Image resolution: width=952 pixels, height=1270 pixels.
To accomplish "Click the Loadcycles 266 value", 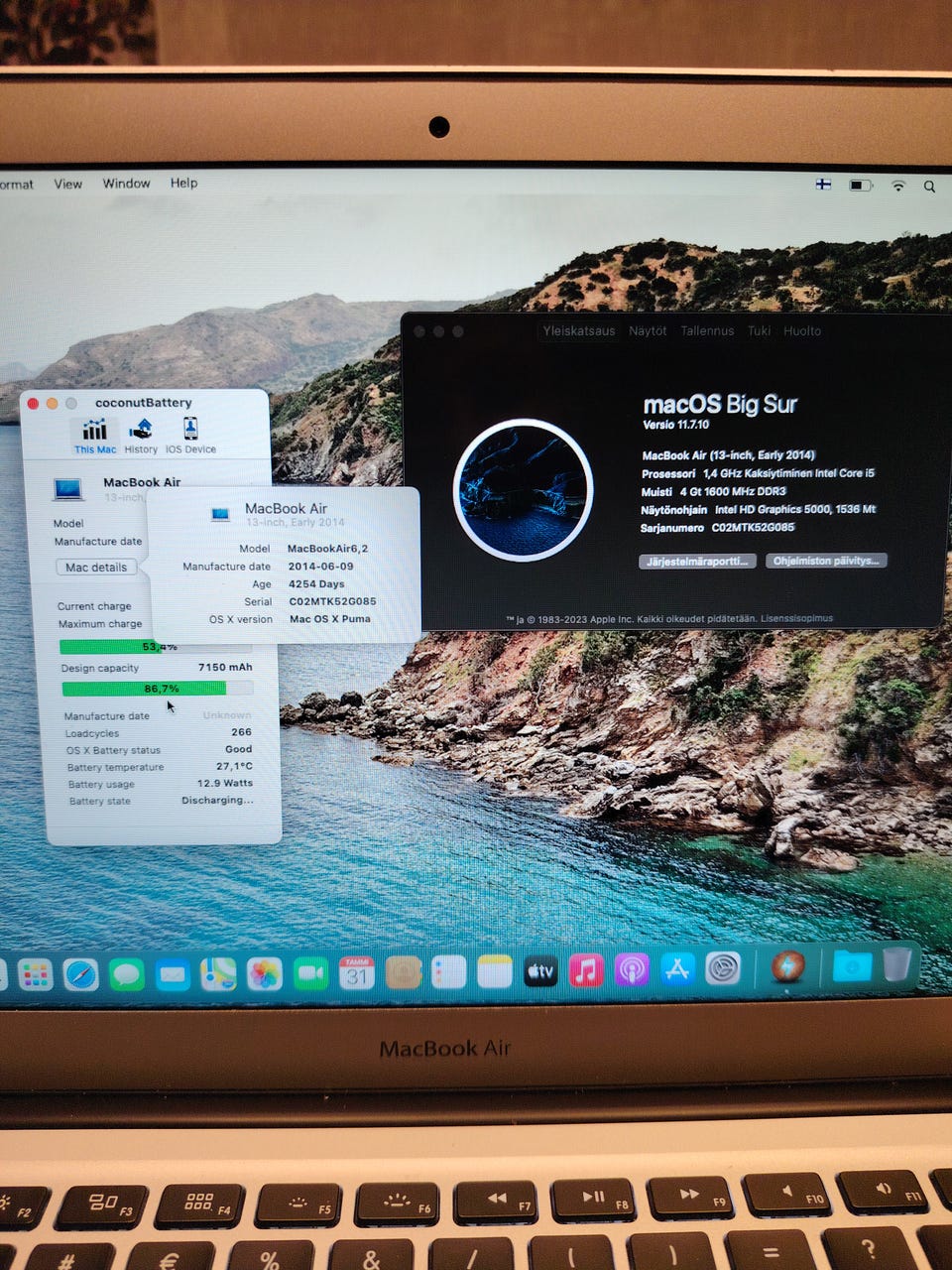I will 241,732.
